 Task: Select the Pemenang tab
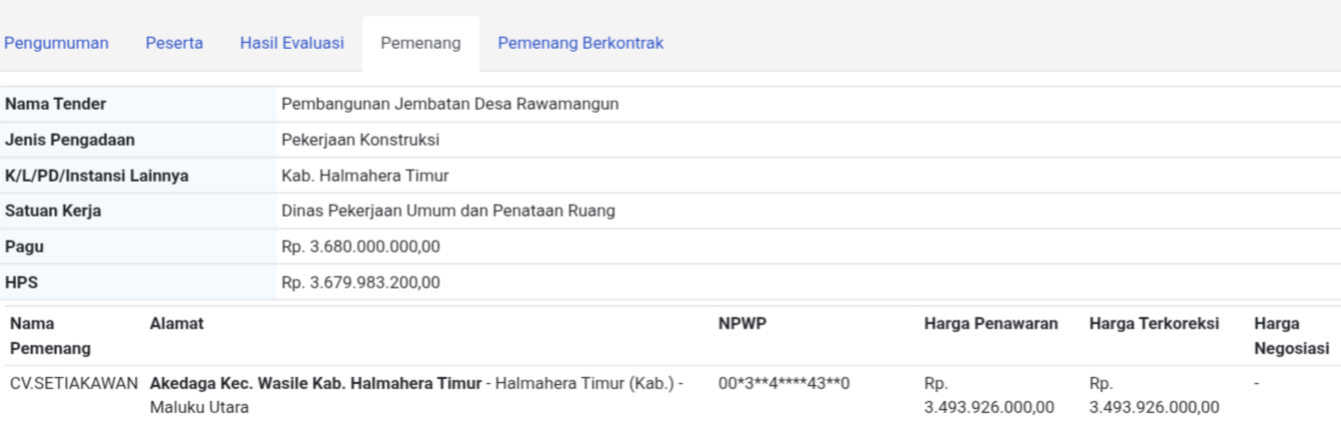coord(420,43)
